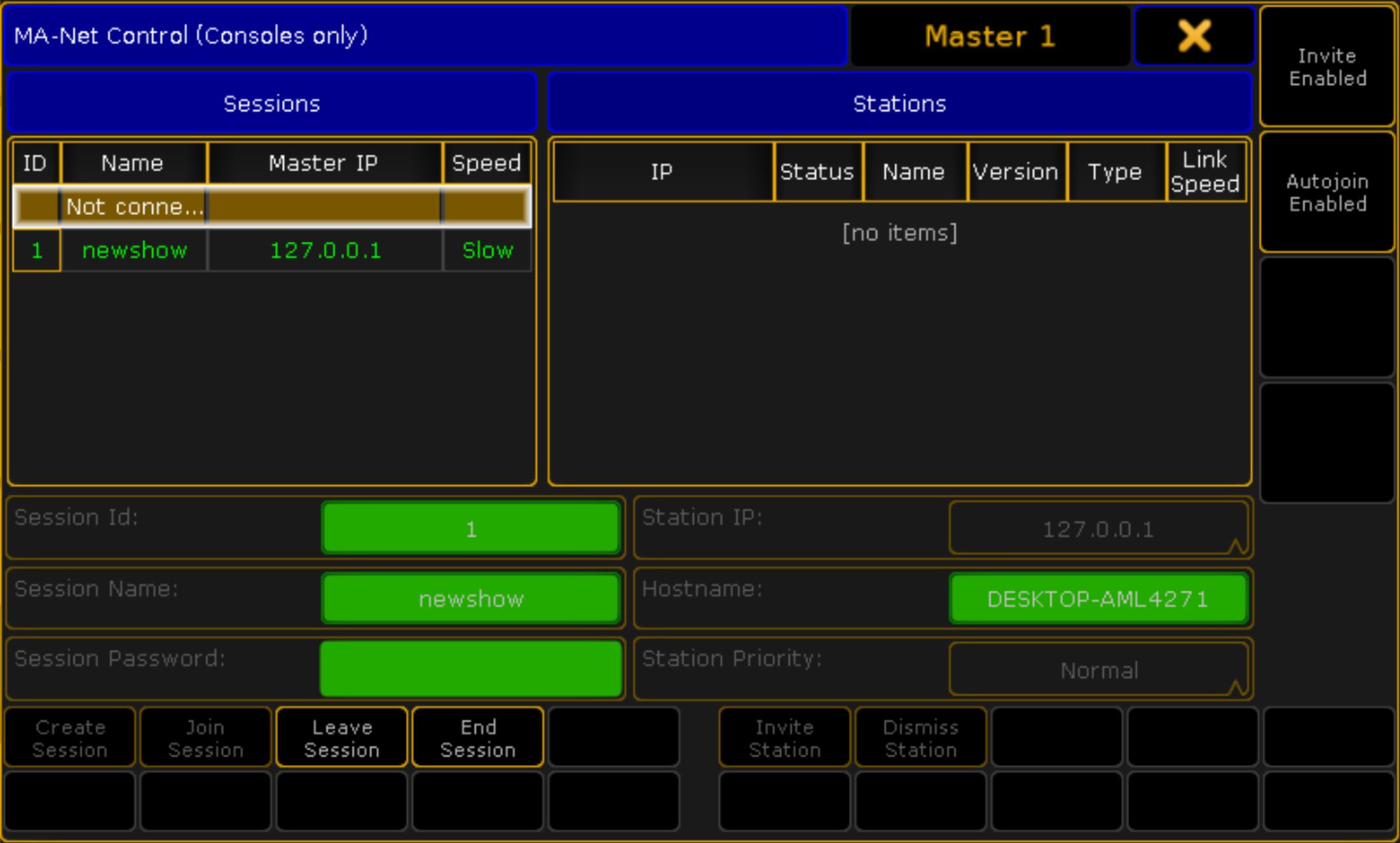
Task: Select the Not connected session row
Action: 271,207
